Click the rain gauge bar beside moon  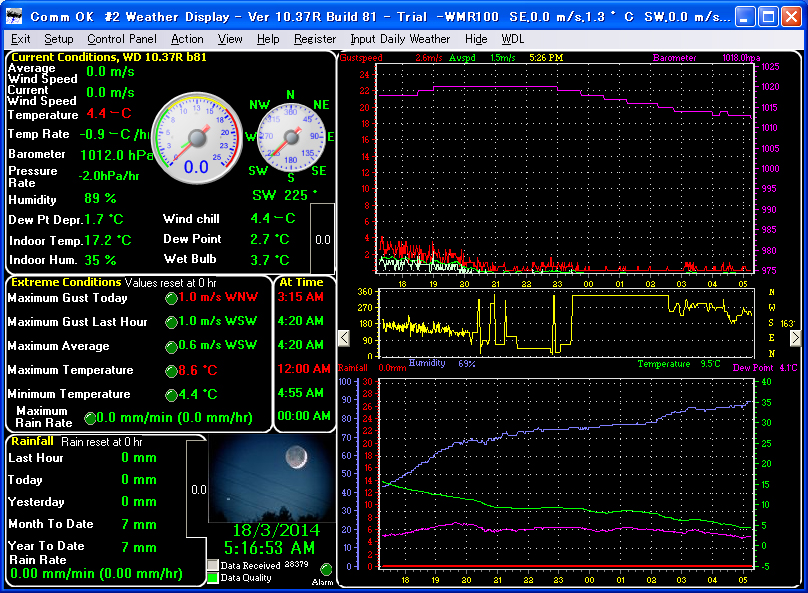[198, 489]
